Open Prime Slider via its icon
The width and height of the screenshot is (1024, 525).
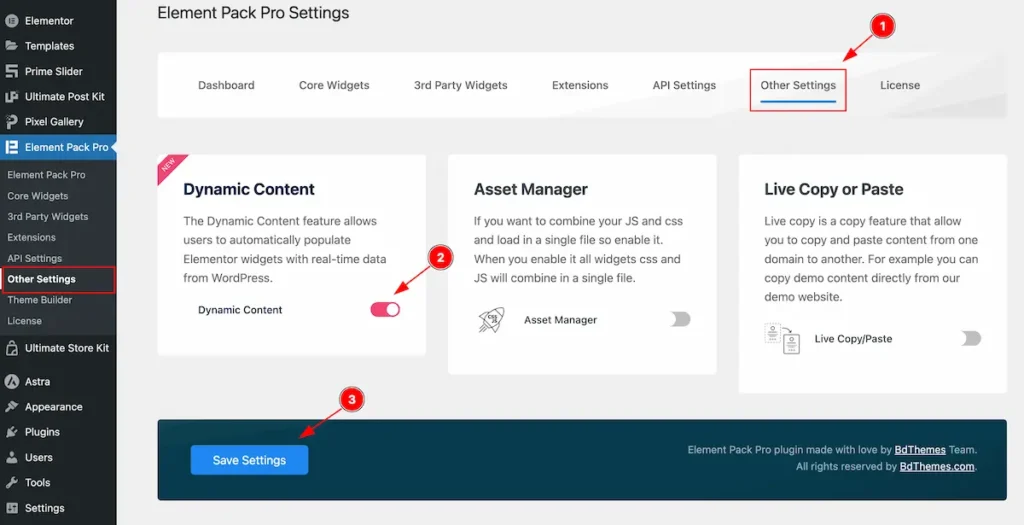point(11,71)
